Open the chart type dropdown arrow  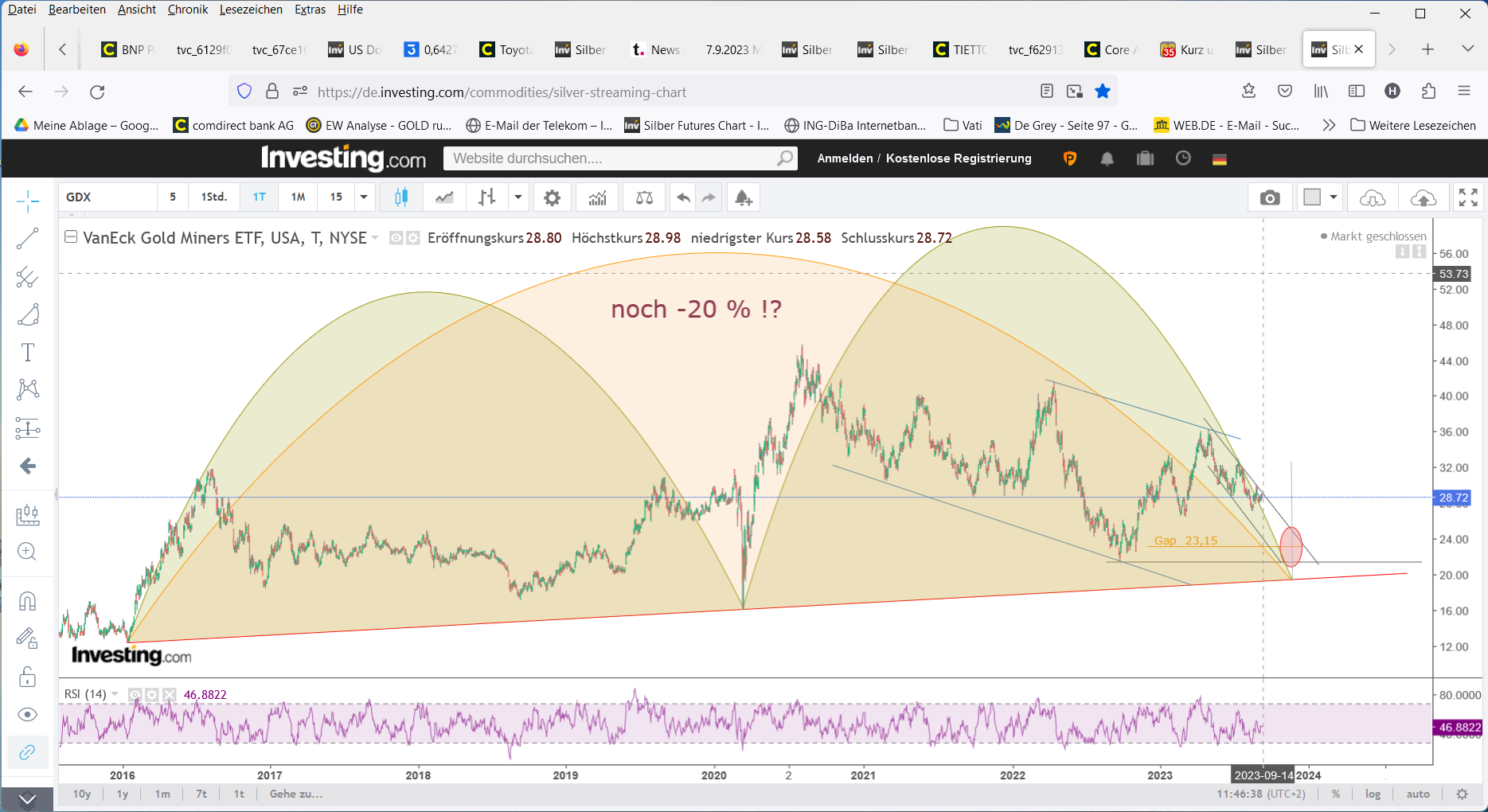[518, 197]
